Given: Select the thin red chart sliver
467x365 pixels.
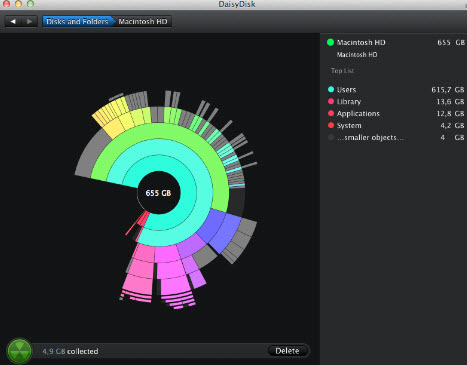Looking at the screenshot, I should point(132,227).
